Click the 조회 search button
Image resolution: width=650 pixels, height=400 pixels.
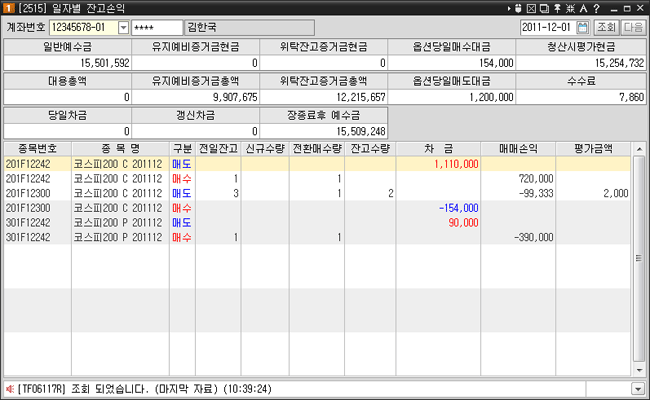(x=606, y=28)
